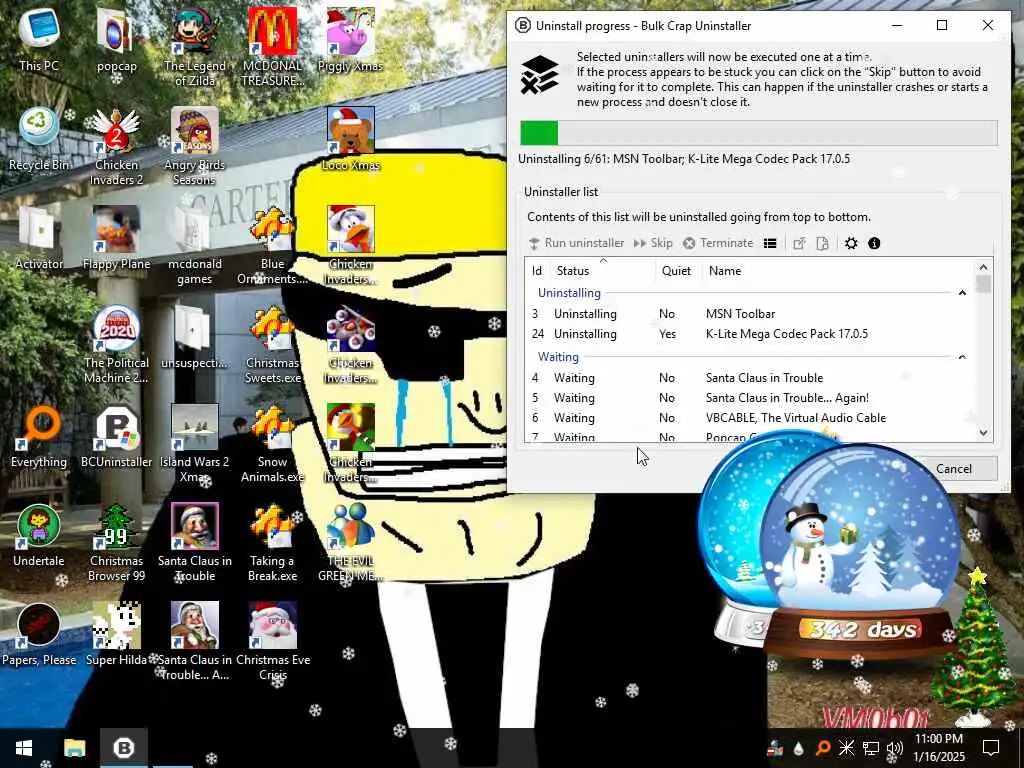The image size is (1024, 768).
Task: Select the Santa Claus in Trouble list row
Action: (x=750, y=377)
